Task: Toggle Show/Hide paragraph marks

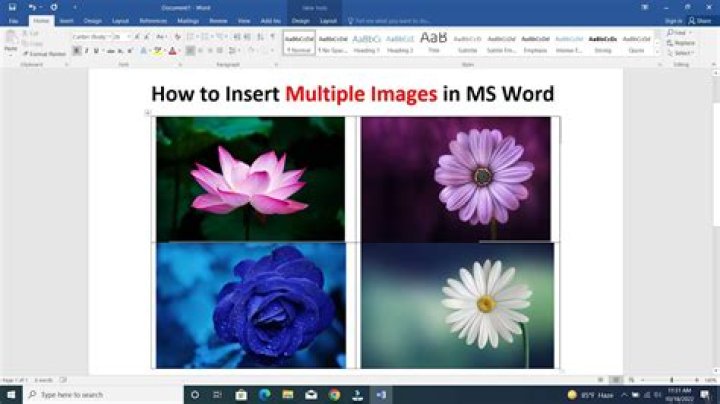Action: (272, 37)
